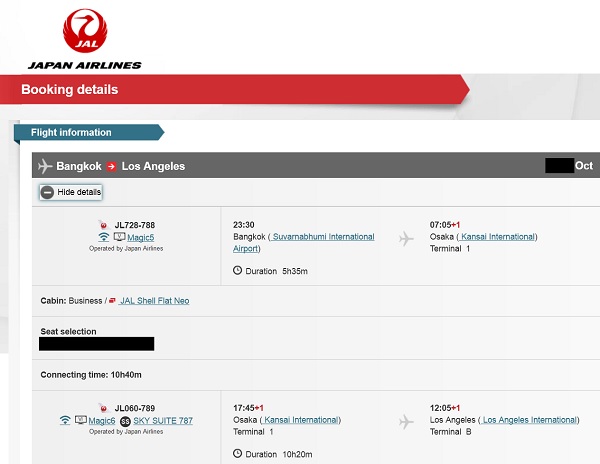Click the entertainment screen icon beside Magic6
Image resolution: width=600 pixels, height=464 pixels.
[81, 420]
